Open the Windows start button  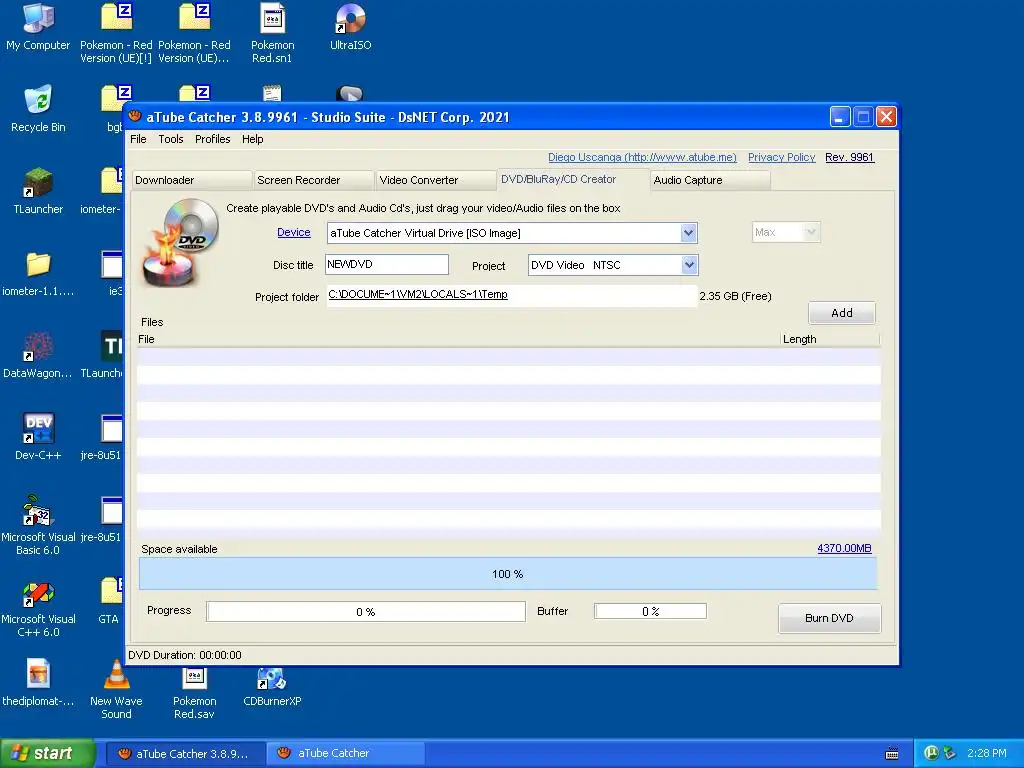47,753
